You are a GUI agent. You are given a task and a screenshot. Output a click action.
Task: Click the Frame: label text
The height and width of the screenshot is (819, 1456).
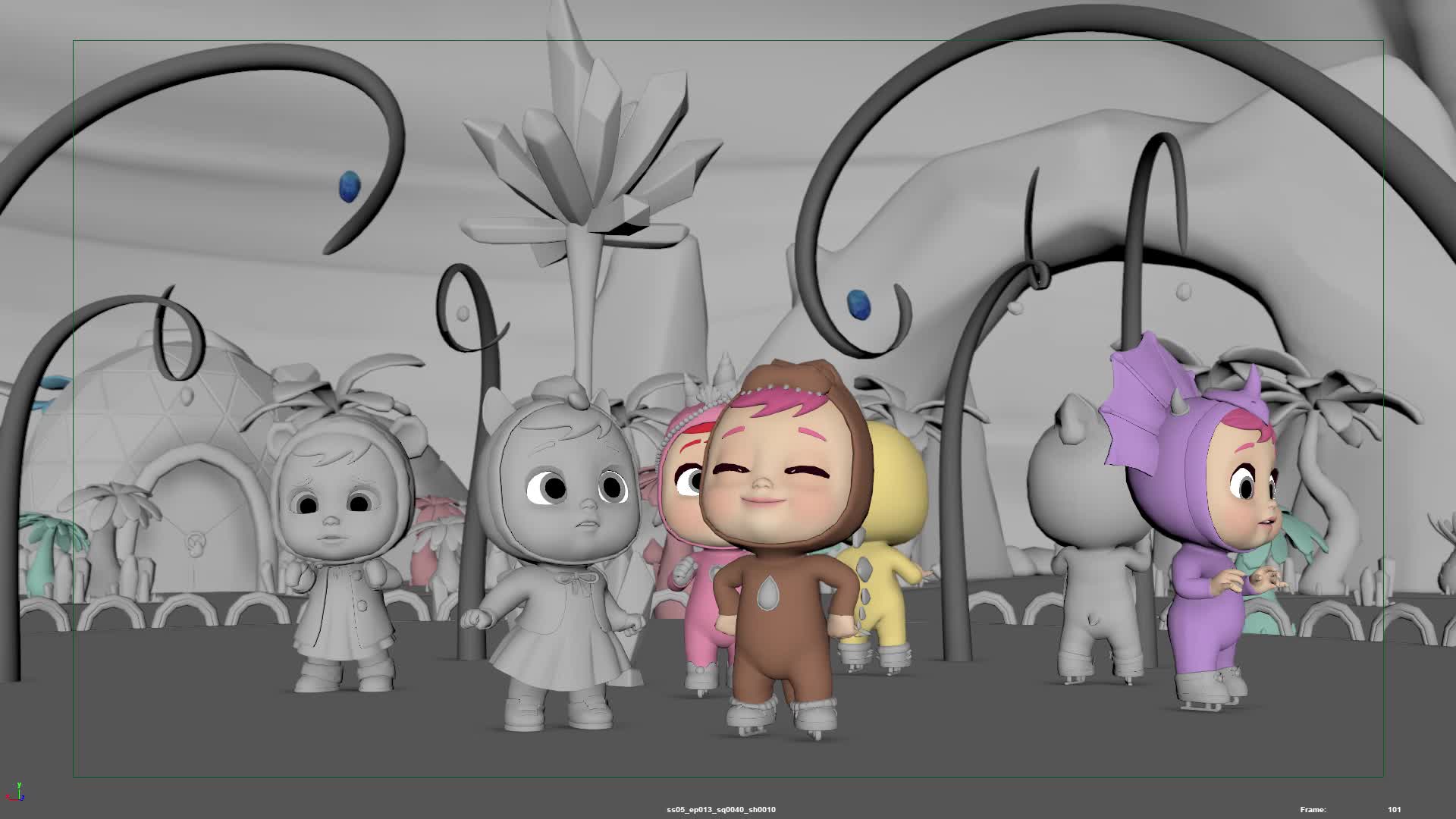1313,810
